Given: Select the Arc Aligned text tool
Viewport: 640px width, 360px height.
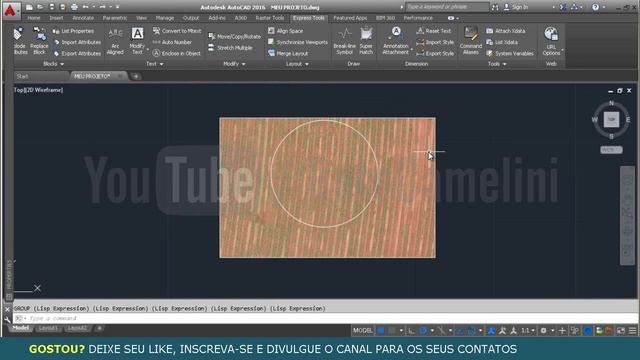Looking at the screenshot, I should pos(115,41).
